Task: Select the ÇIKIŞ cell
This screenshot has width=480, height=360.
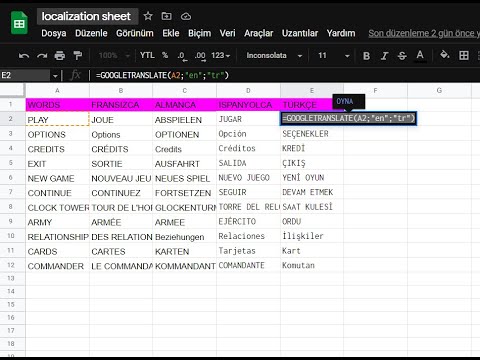Action: click(x=312, y=163)
